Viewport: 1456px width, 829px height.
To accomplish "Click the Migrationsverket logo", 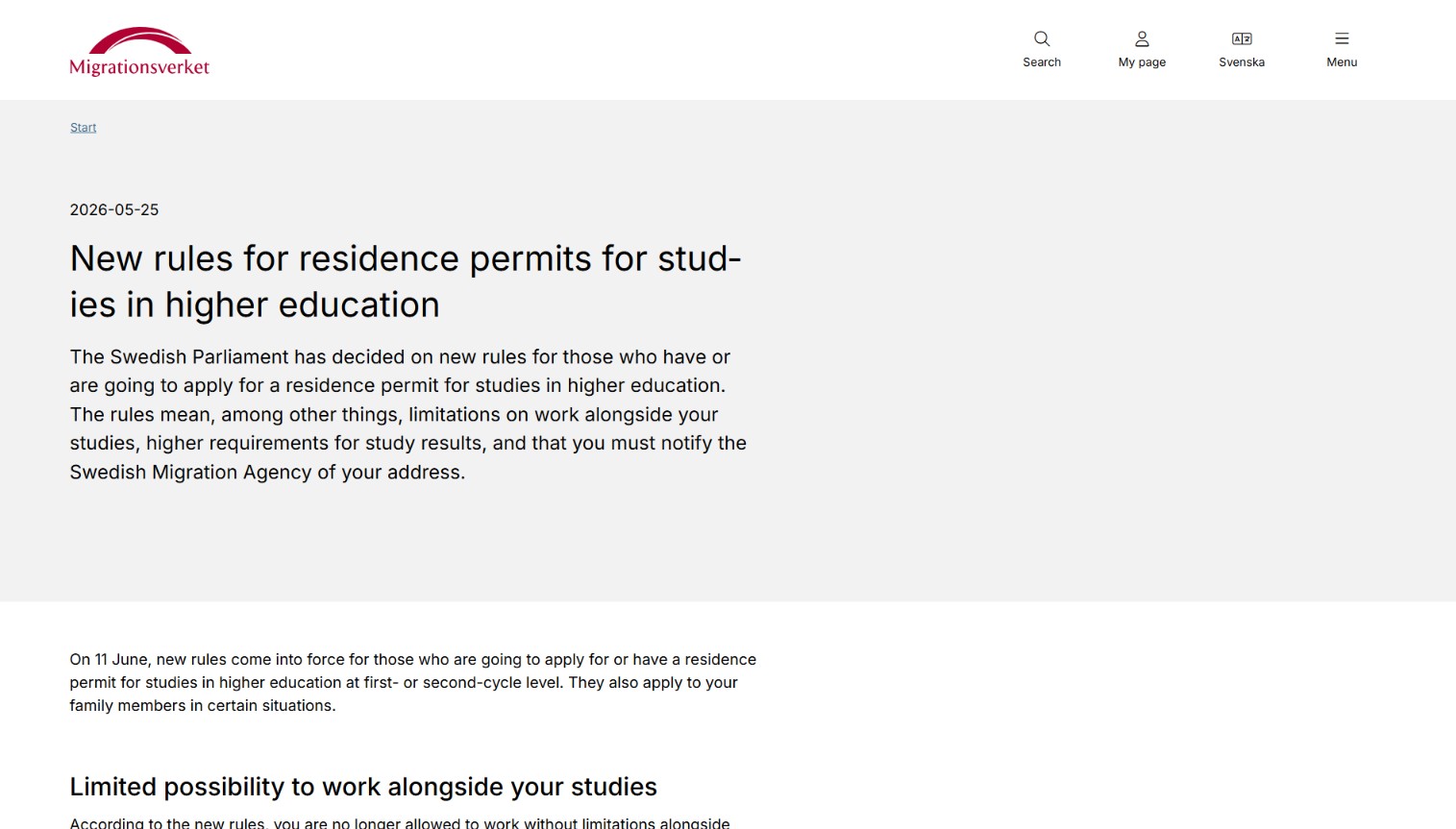I will pos(139,52).
